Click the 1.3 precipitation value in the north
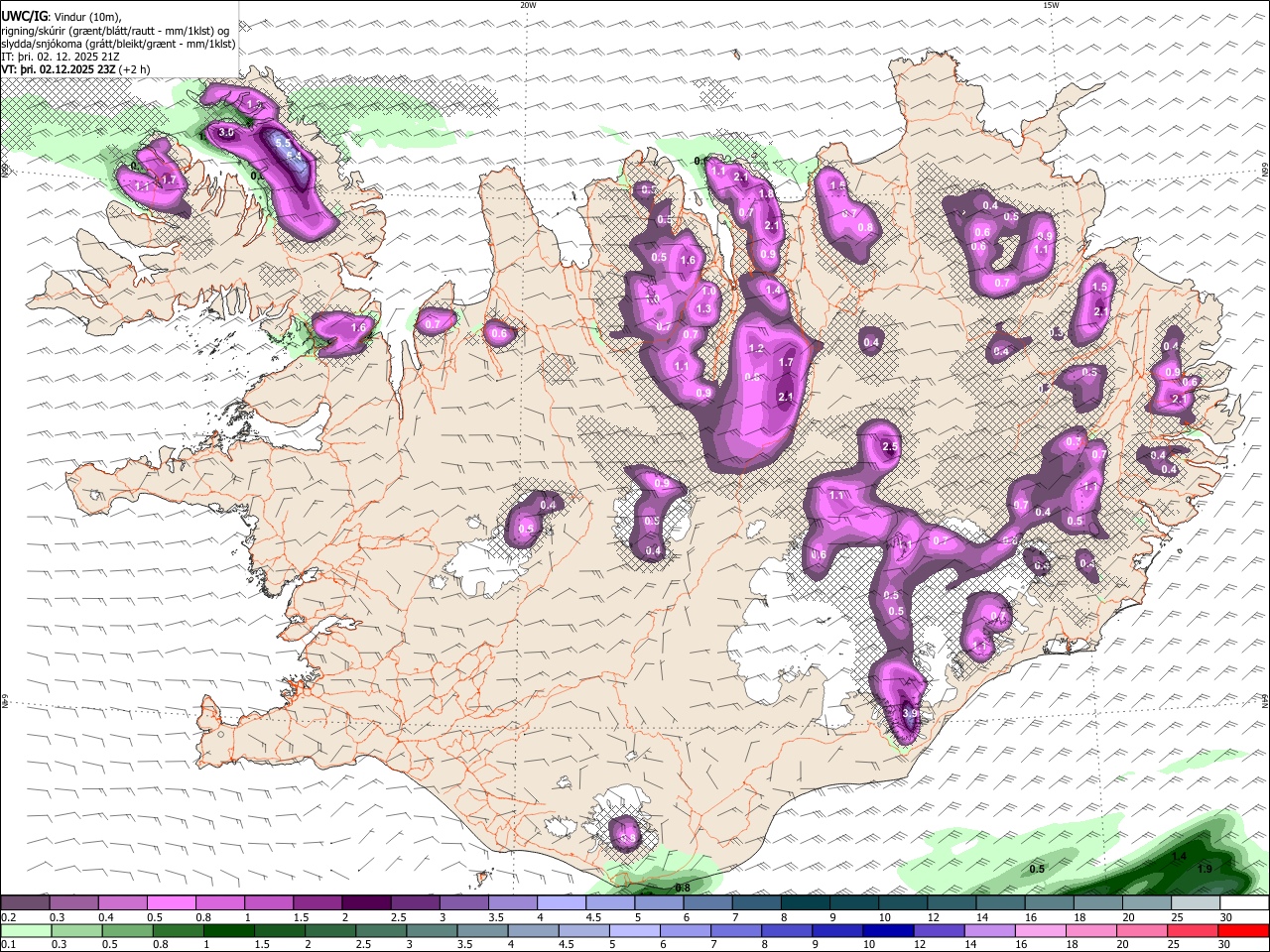 point(704,309)
